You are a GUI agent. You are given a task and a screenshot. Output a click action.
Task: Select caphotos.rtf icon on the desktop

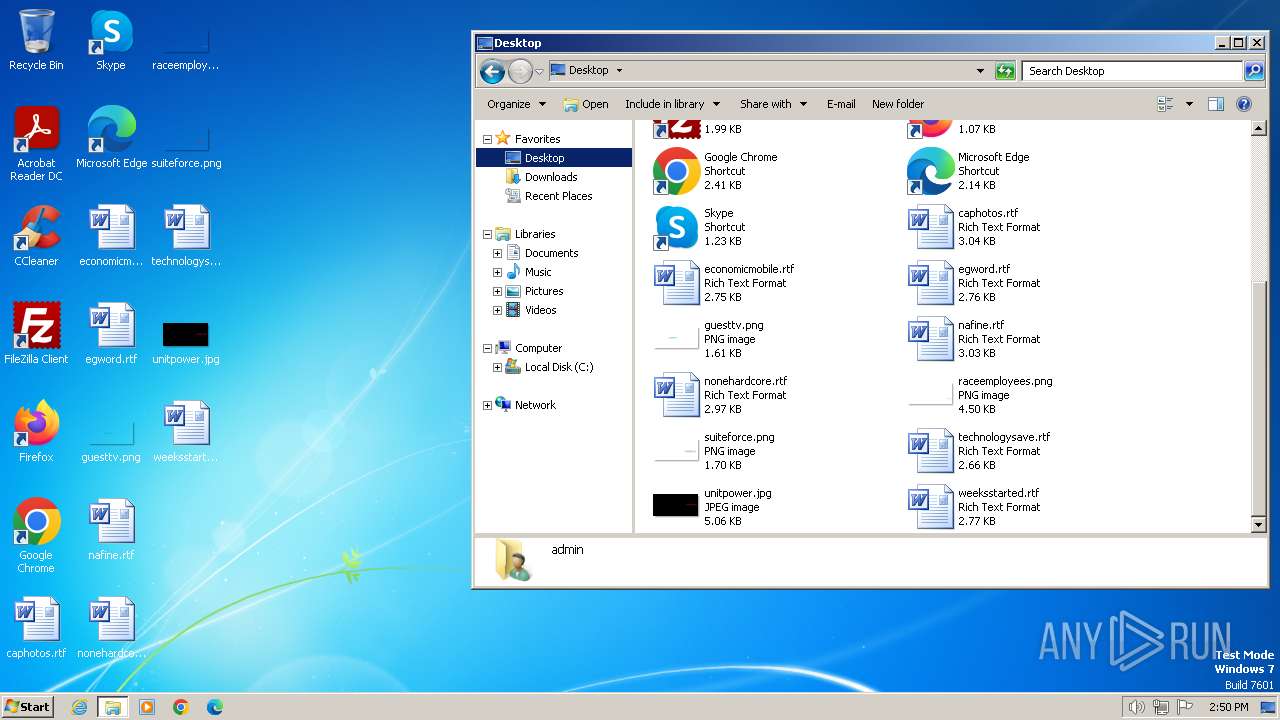coord(36,628)
